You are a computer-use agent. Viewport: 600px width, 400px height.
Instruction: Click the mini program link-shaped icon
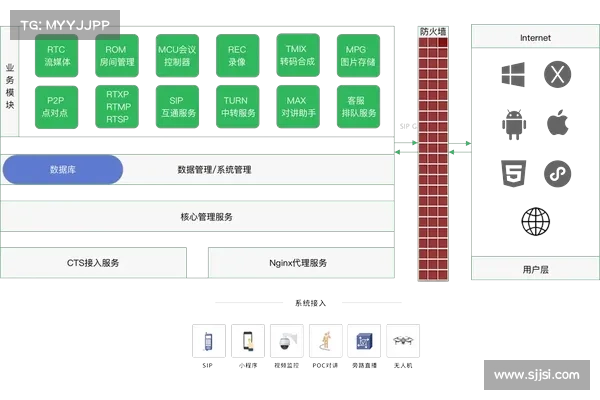click(558, 174)
